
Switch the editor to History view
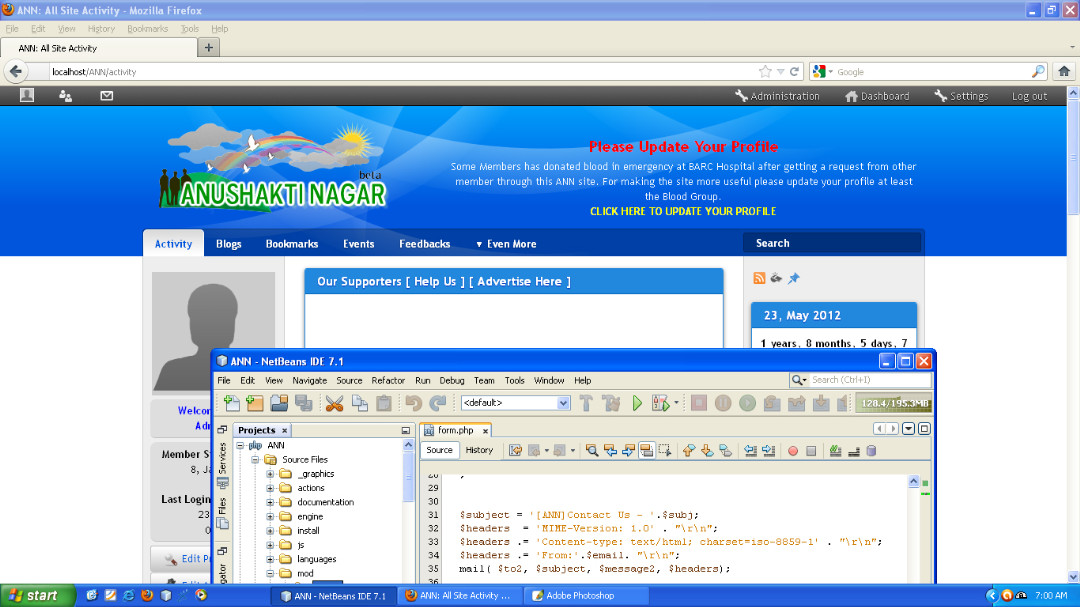click(479, 450)
